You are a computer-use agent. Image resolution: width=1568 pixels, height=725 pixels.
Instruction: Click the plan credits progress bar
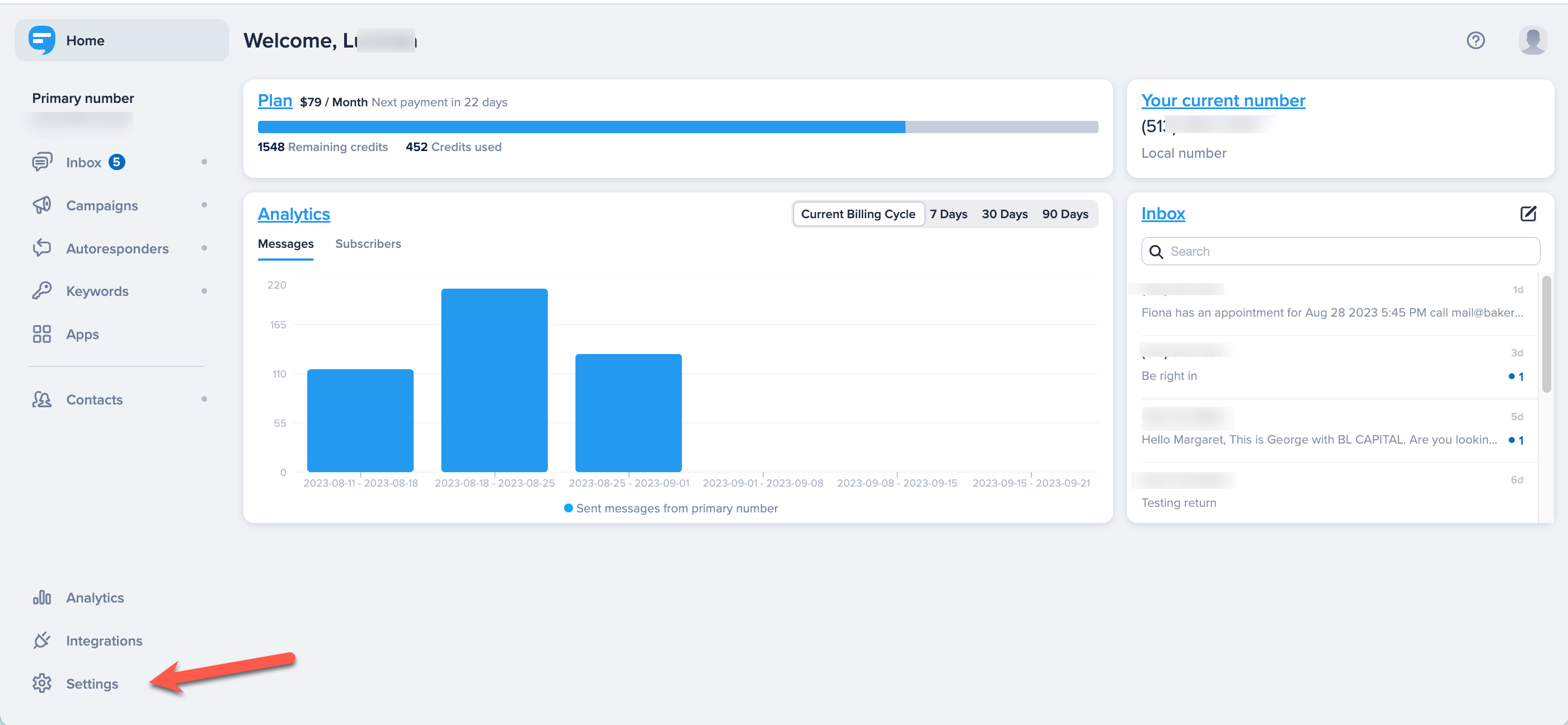[x=678, y=126]
